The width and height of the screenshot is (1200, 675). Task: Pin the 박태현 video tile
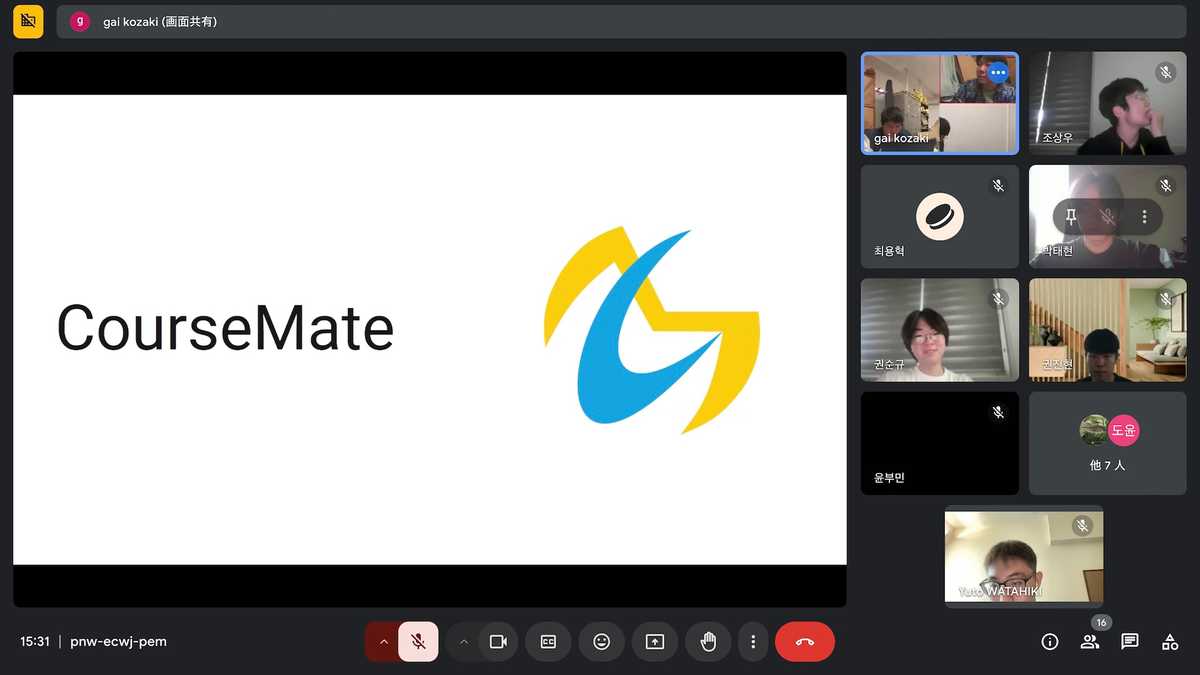(x=1071, y=217)
